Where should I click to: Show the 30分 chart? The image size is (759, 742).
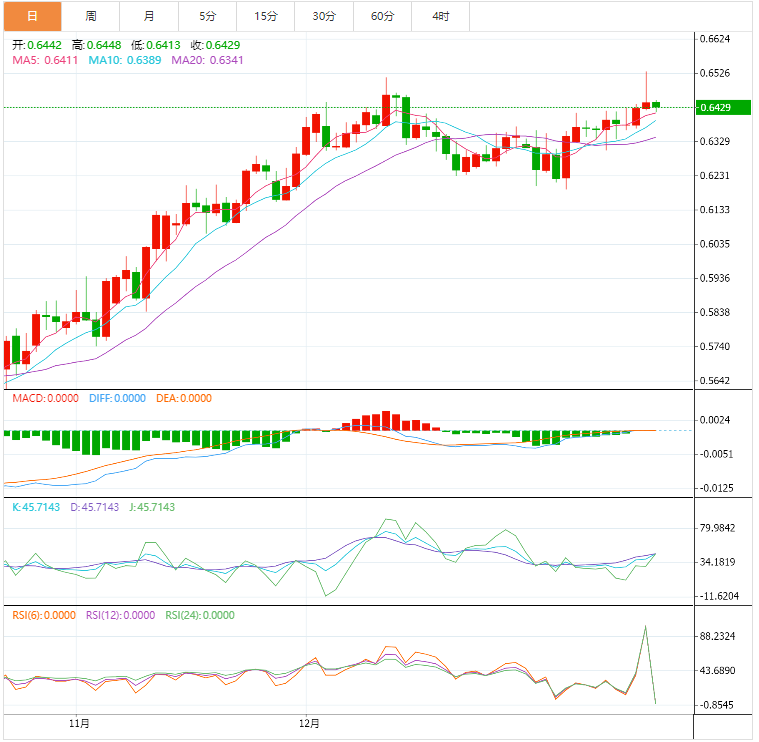click(x=324, y=16)
